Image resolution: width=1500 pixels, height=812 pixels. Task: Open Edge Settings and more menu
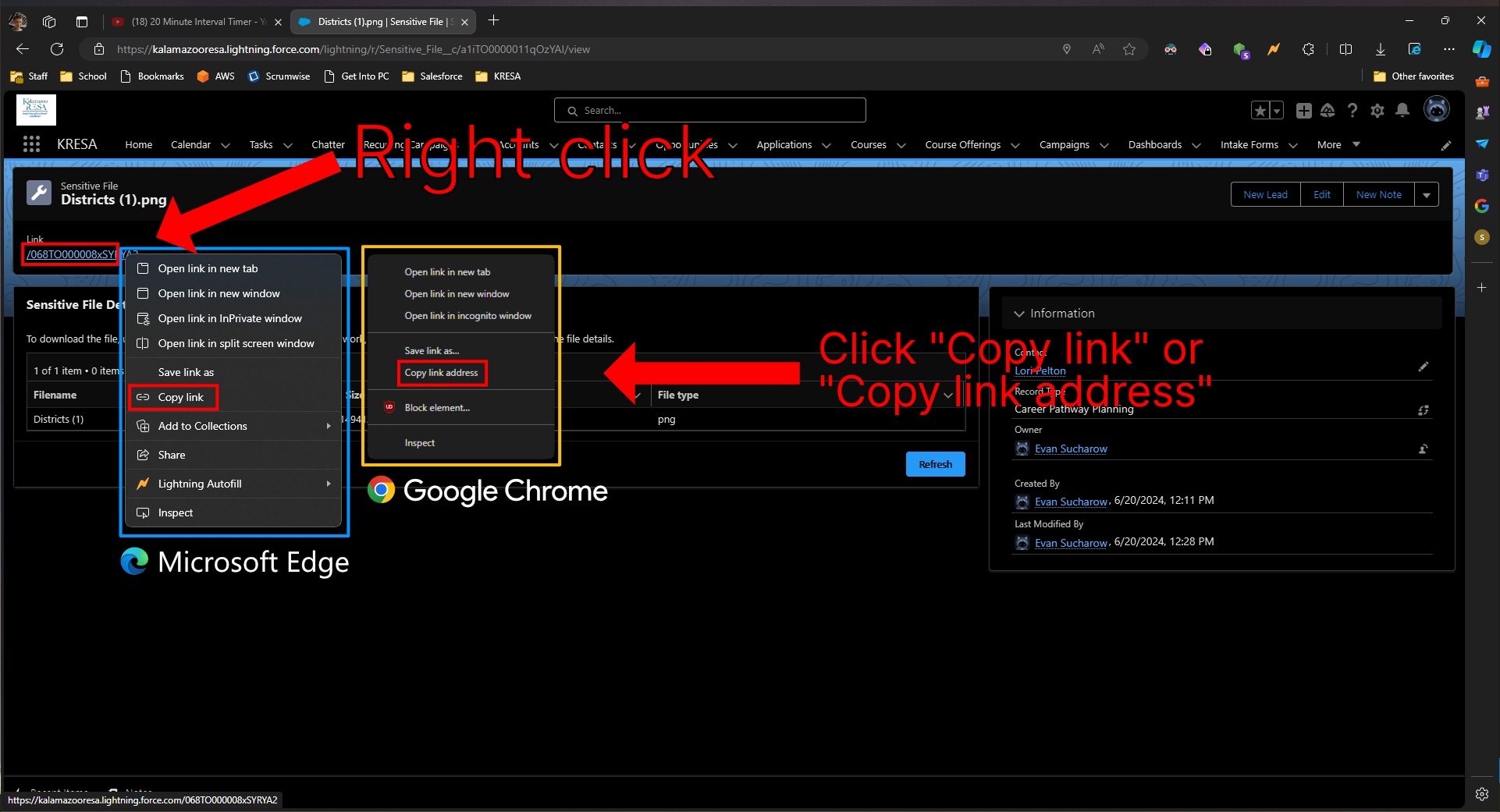[x=1449, y=49]
